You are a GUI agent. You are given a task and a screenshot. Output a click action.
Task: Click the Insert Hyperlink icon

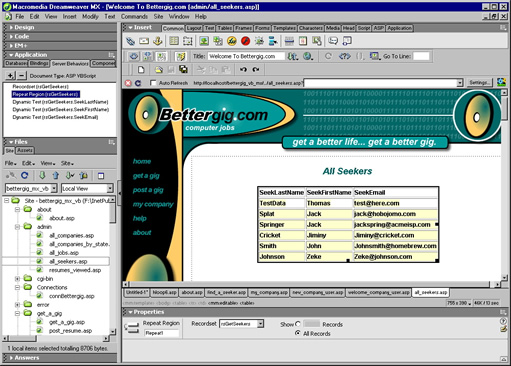point(130,41)
